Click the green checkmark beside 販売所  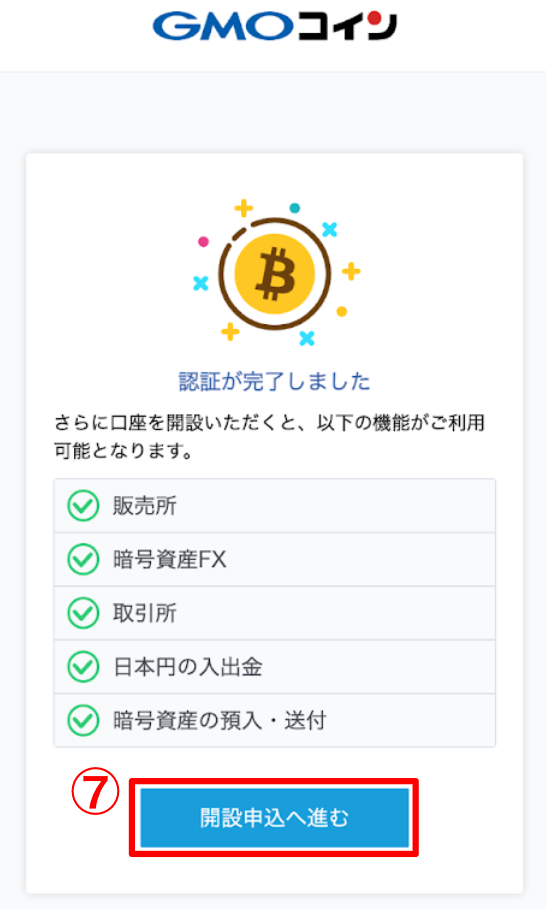(84, 505)
